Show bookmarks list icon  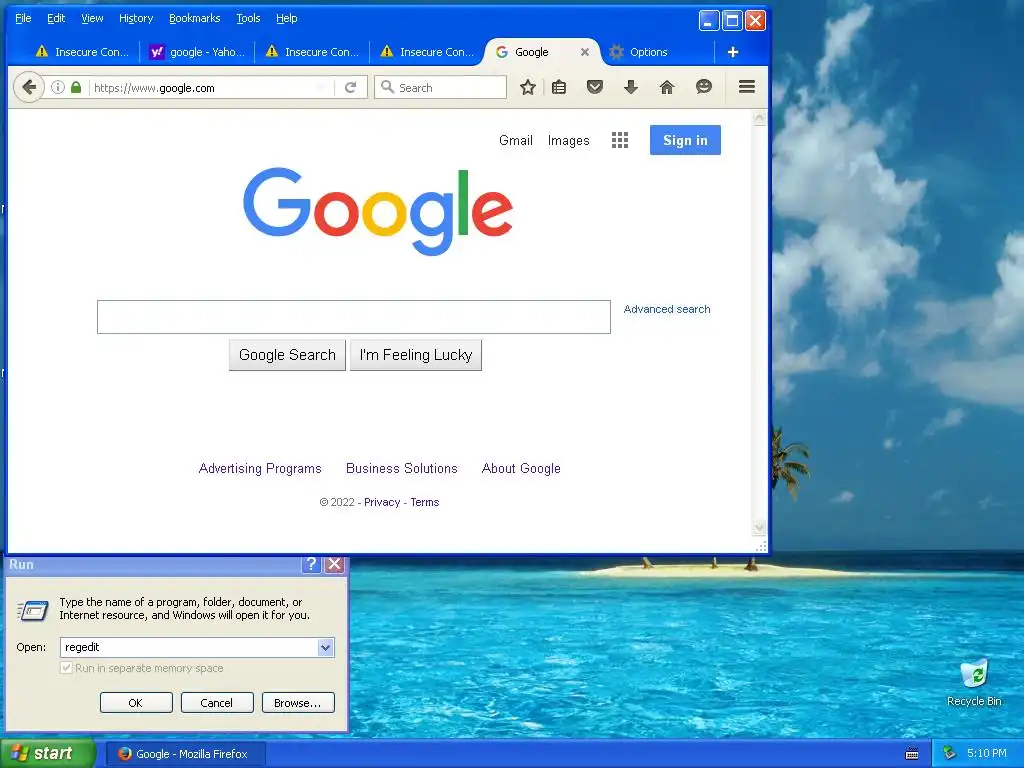click(x=559, y=87)
